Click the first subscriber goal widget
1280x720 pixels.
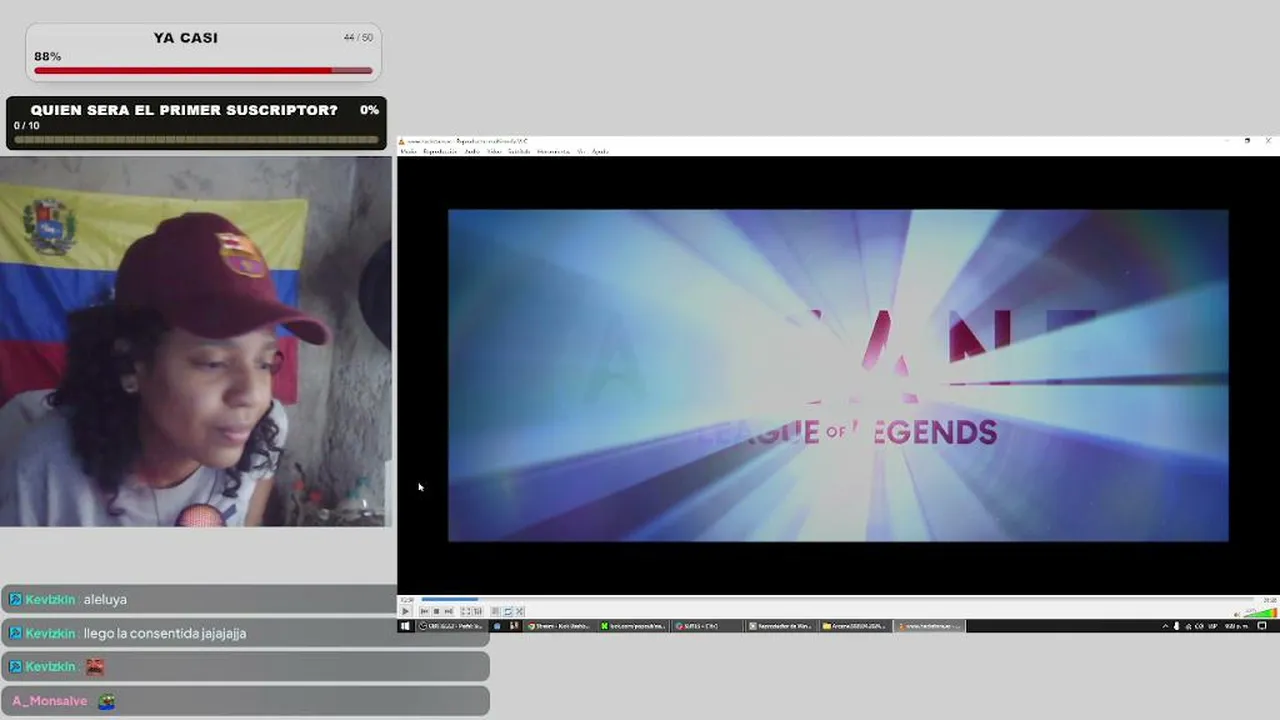coord(197,123)
